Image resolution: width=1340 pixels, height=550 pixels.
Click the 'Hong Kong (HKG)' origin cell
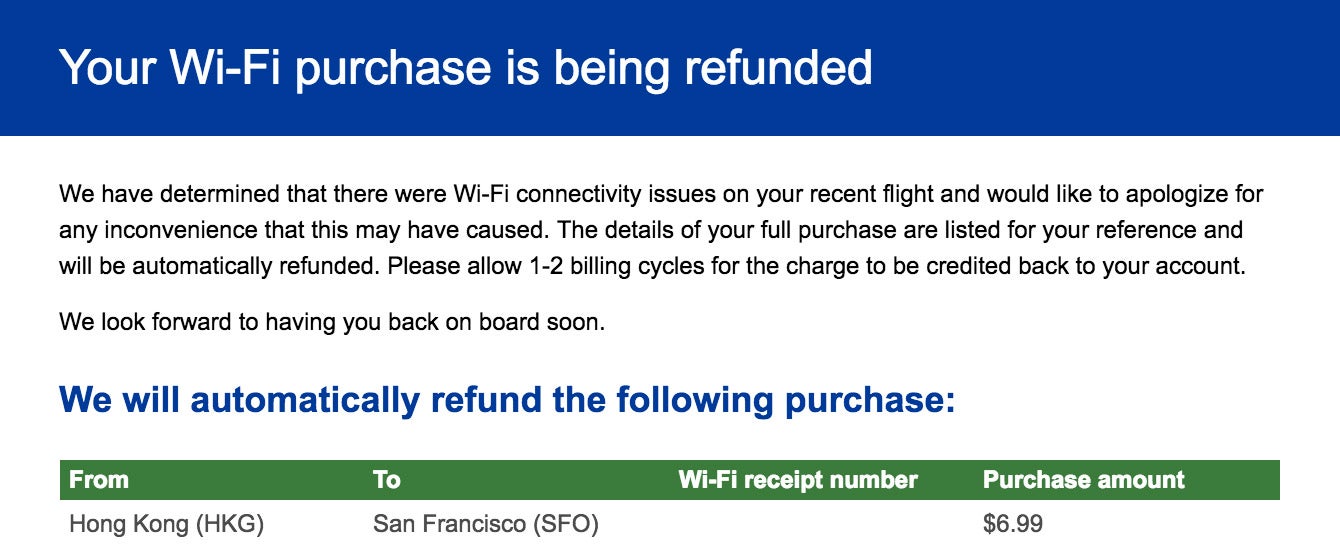click(x=166, y=524)
